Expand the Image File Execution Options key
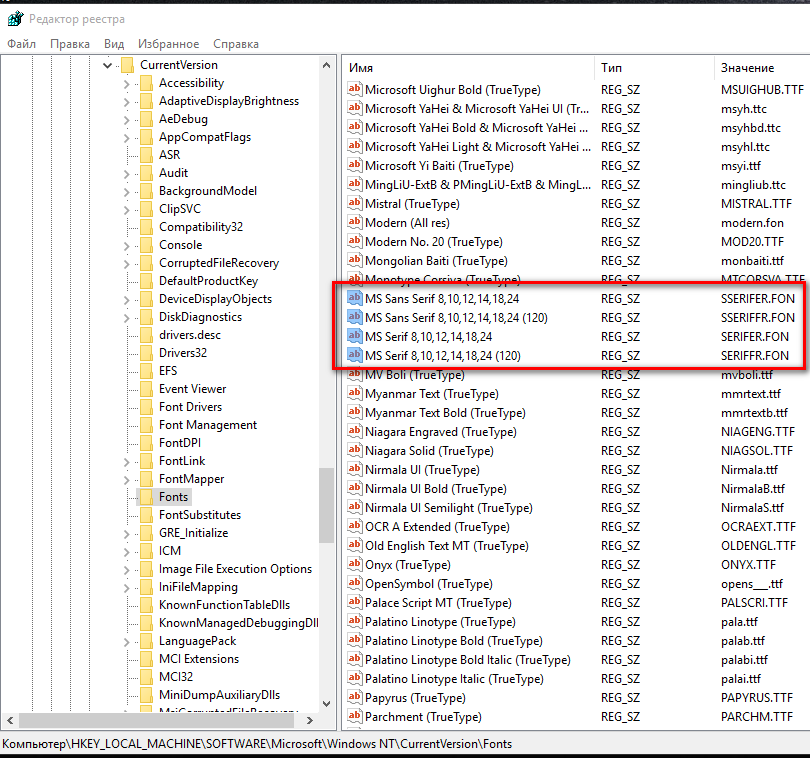810x758 pixels. point(126,569)
